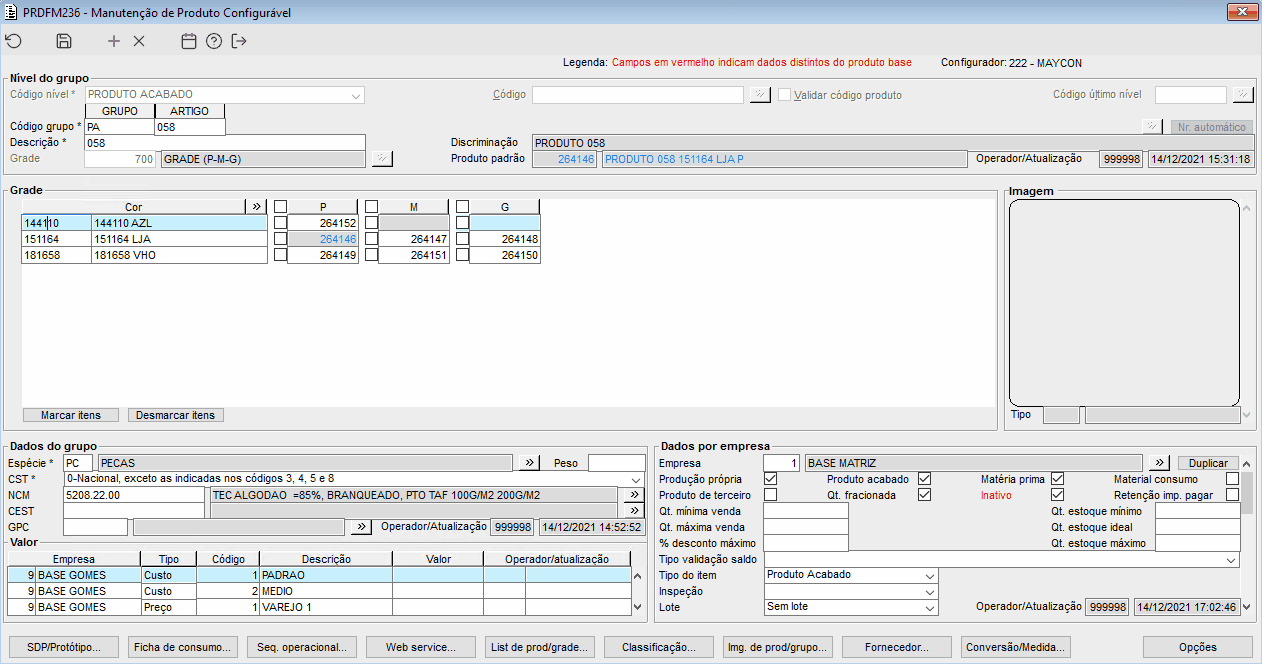
Task: Open Classificação... button
Action: tap(660, 647)
